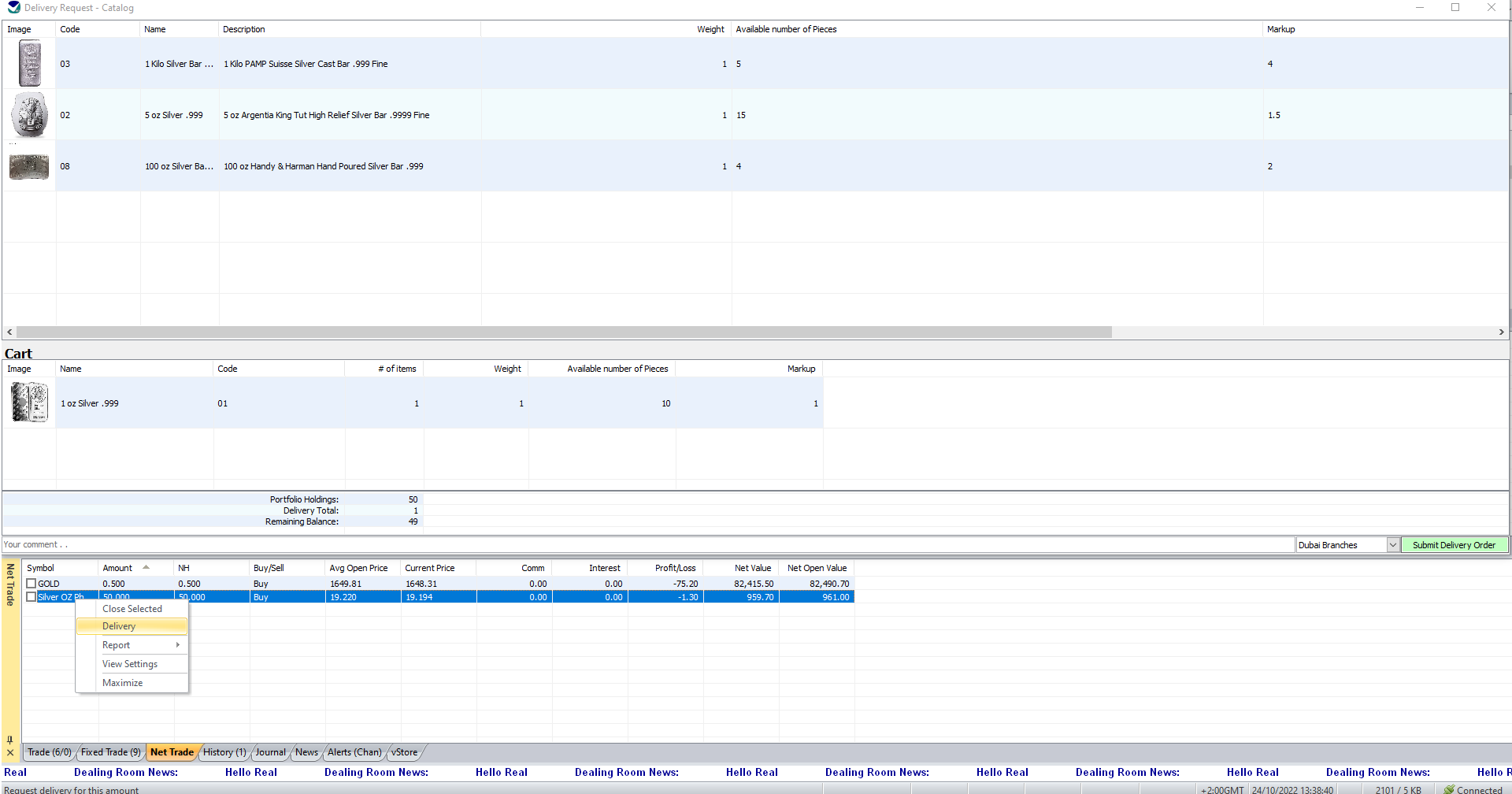
Task: Tick the GOLD position checkbox
Action: pos(31,584)
